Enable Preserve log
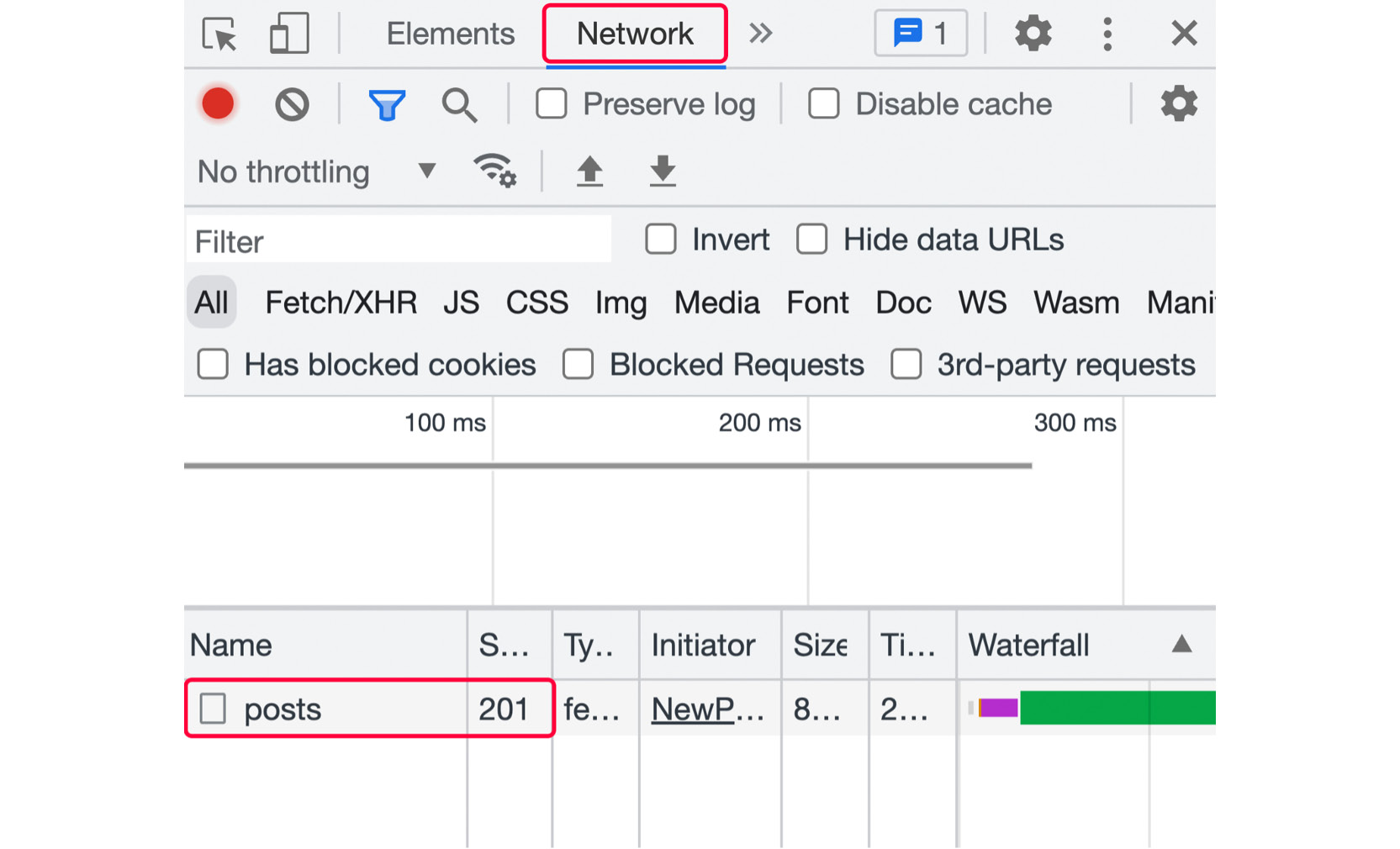1400x849 pixels. point(552,103)
